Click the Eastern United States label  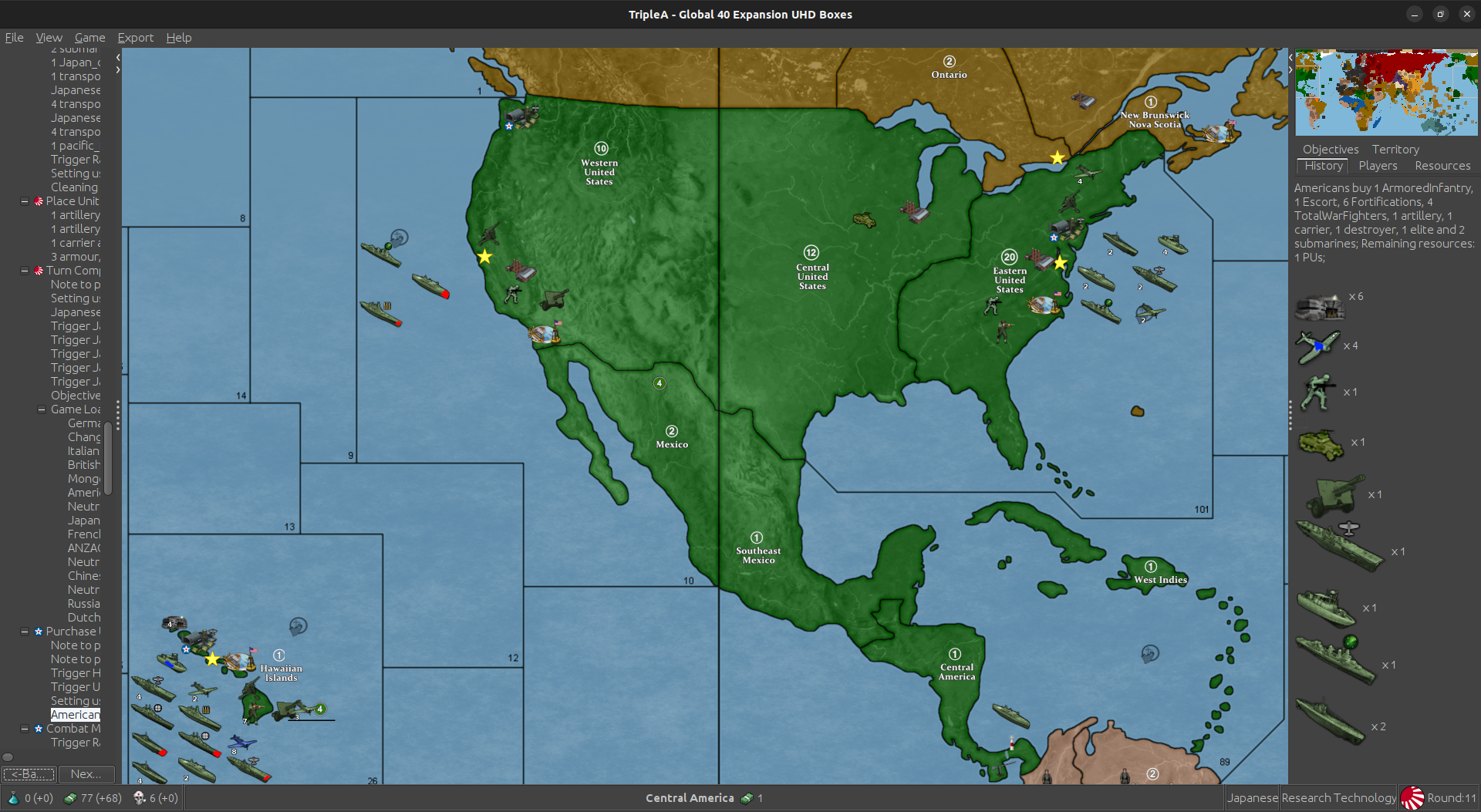[1010, 280]
